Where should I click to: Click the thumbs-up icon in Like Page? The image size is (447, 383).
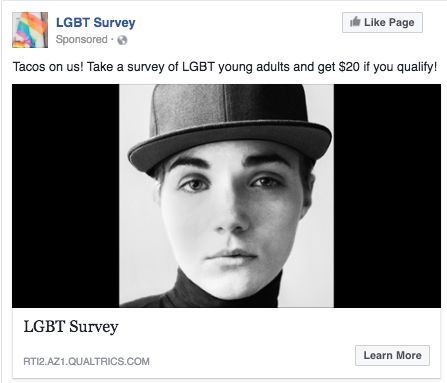(x=355, y=22)
